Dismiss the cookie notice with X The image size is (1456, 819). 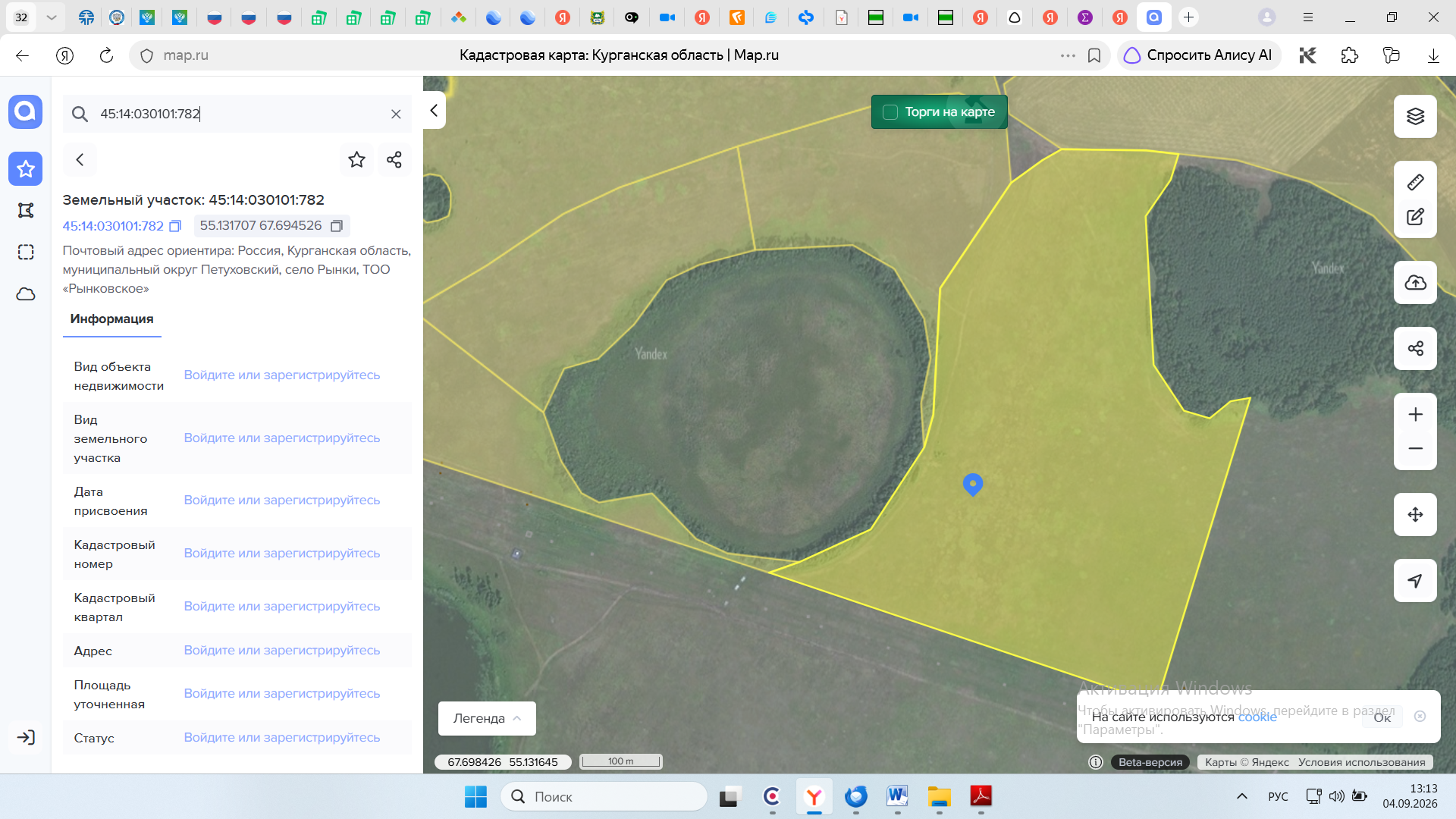[1420, 717]
